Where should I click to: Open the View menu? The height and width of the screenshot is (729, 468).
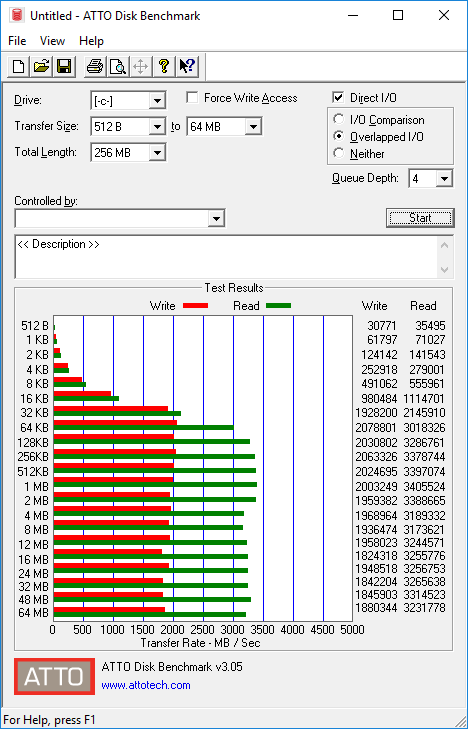coord(52,41)
